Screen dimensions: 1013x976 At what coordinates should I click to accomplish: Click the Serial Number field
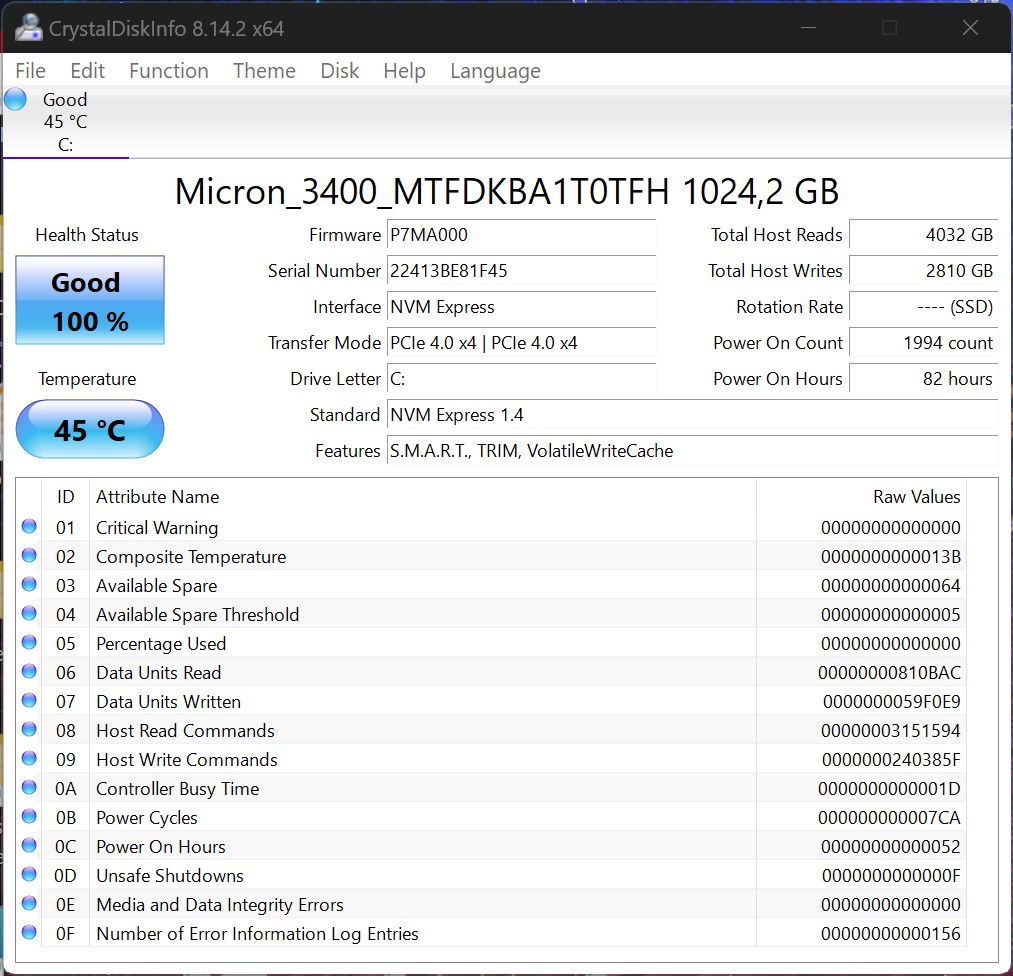tap(521, 271)
